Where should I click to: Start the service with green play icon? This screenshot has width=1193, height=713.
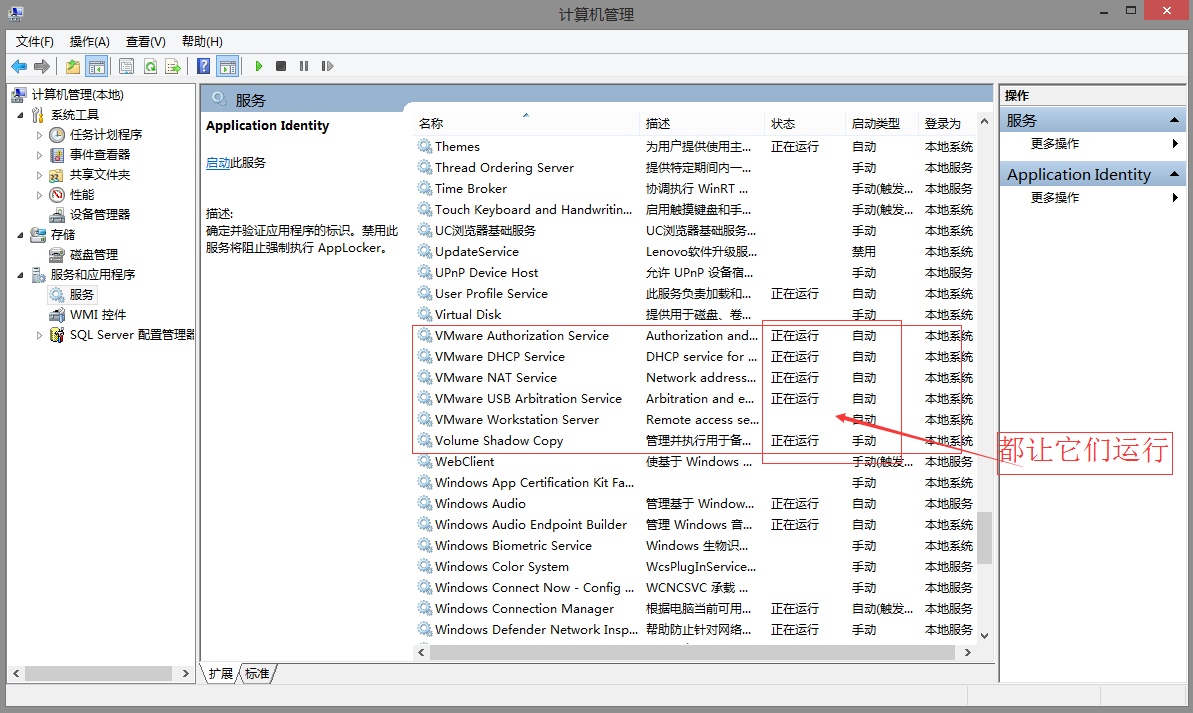point(259,66)
